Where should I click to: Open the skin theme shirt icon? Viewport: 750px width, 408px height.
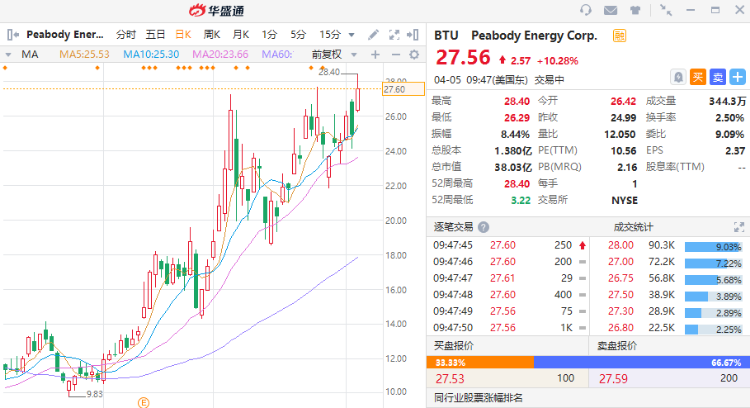[635, 10]
